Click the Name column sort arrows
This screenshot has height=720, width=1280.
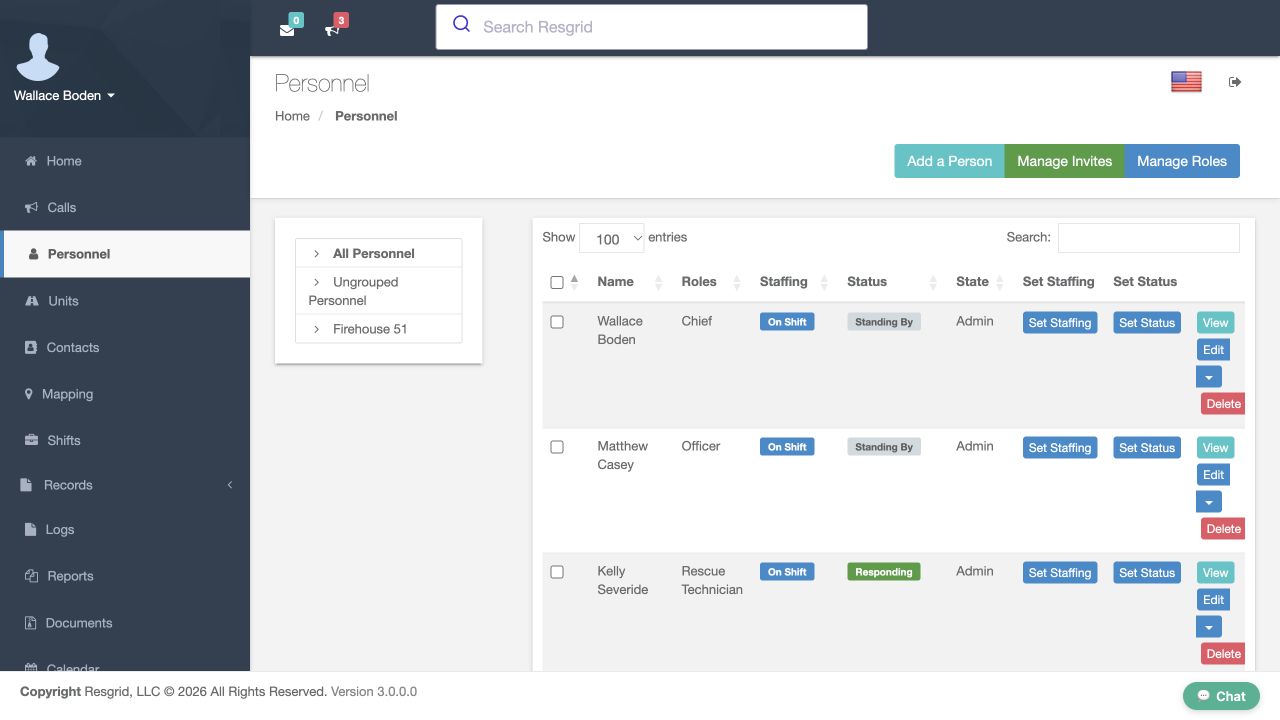point(658,282)
